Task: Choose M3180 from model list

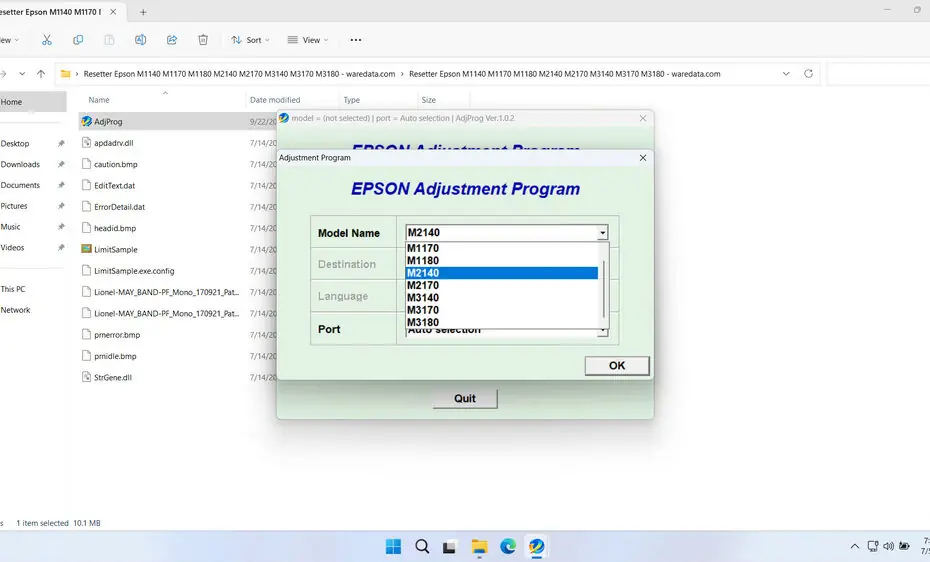Action: coord(502,322)
